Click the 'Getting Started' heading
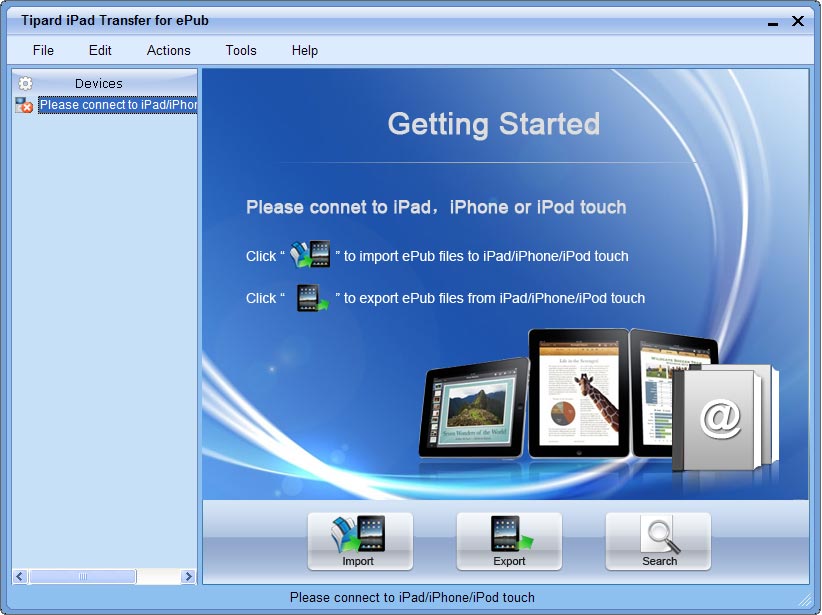This screenshot has height=615, width=822. point(493,124)
